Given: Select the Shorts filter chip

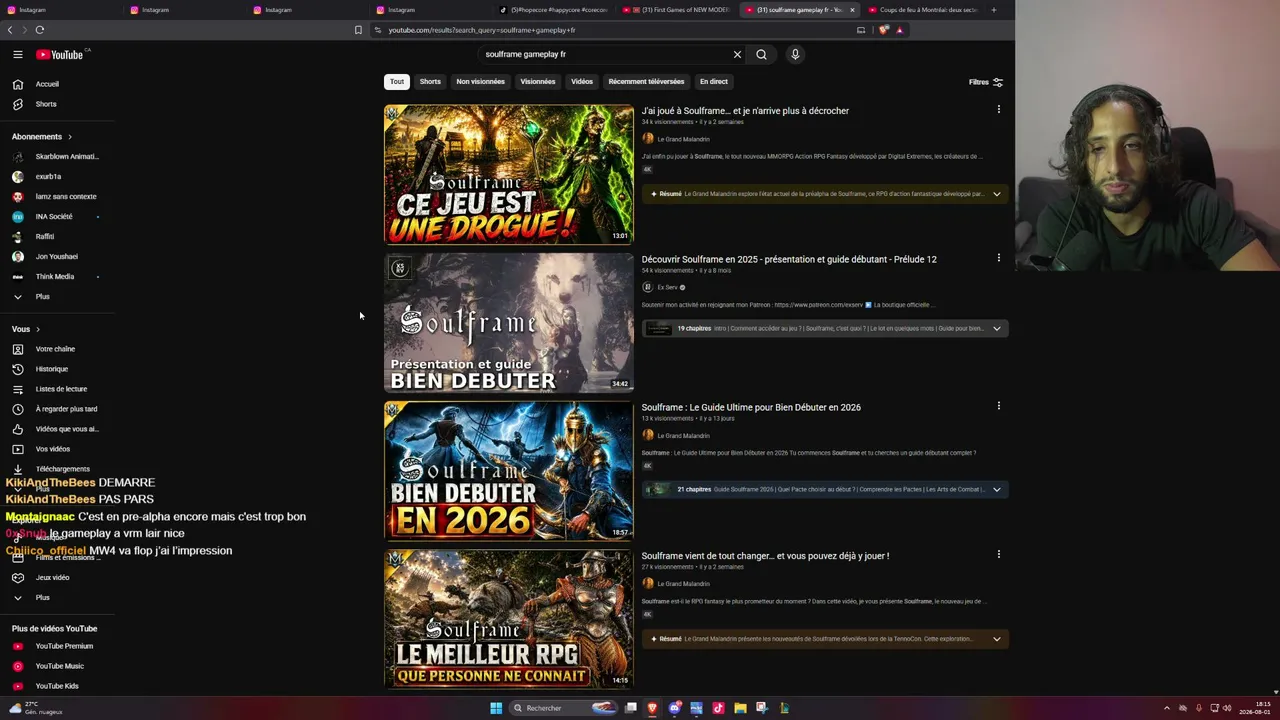Looking at the screenshot, I should (430, 82).
